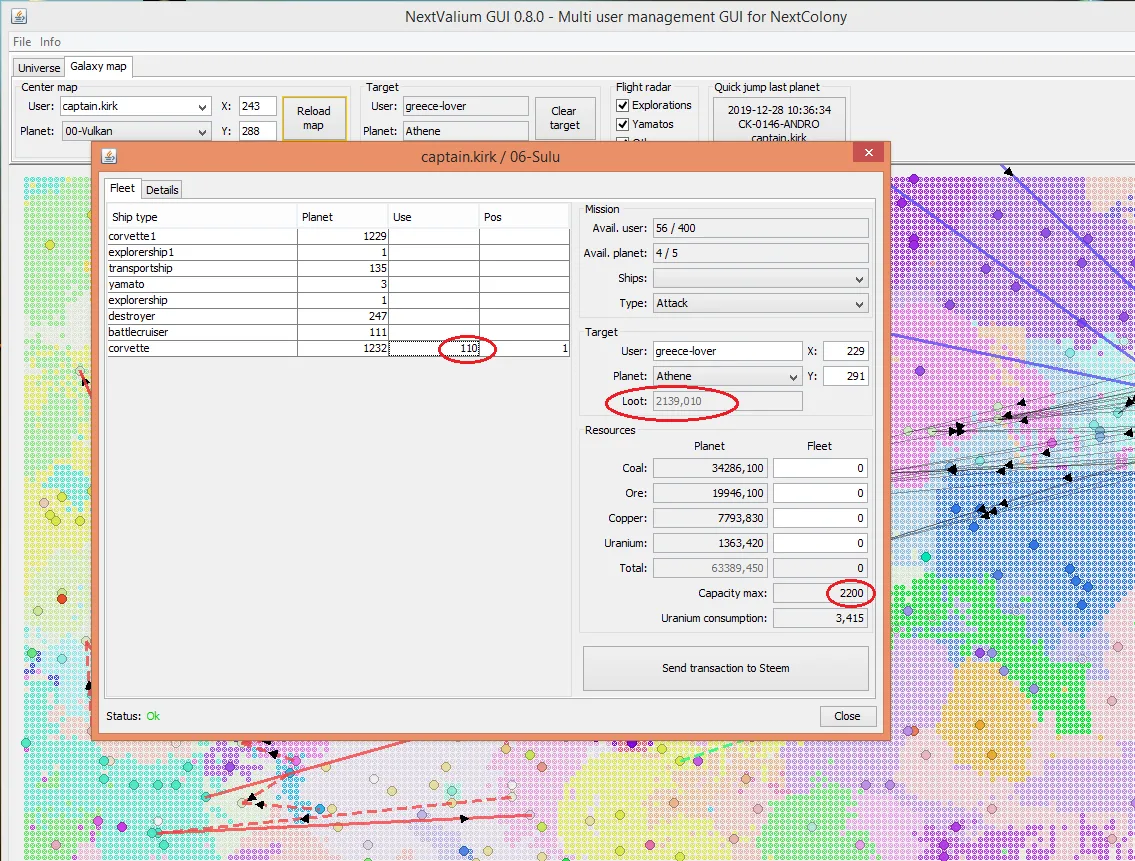Click Send transaction to Steem
This screenshot has width=1135, height=861.
pos(725,668)
